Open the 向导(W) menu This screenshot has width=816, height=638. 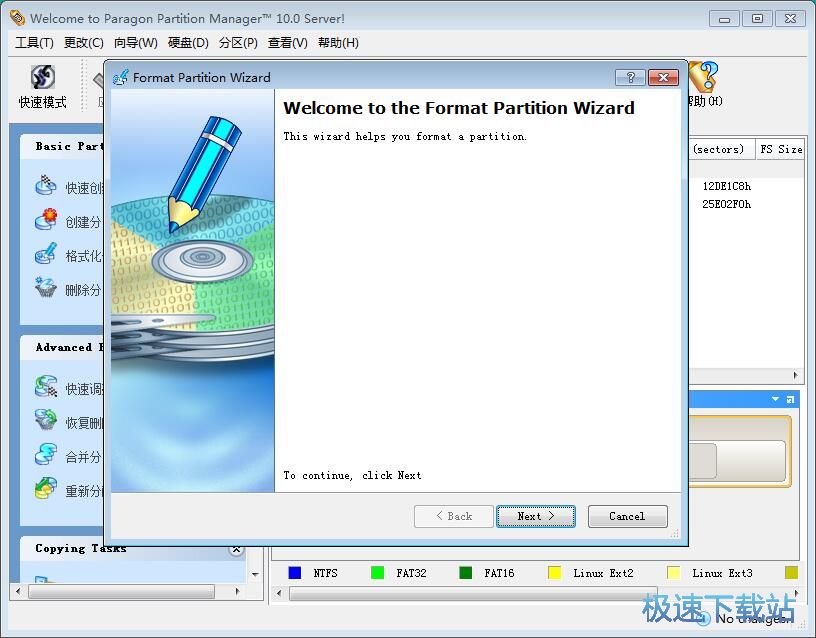pyautogui.click(x=136, y=43)
